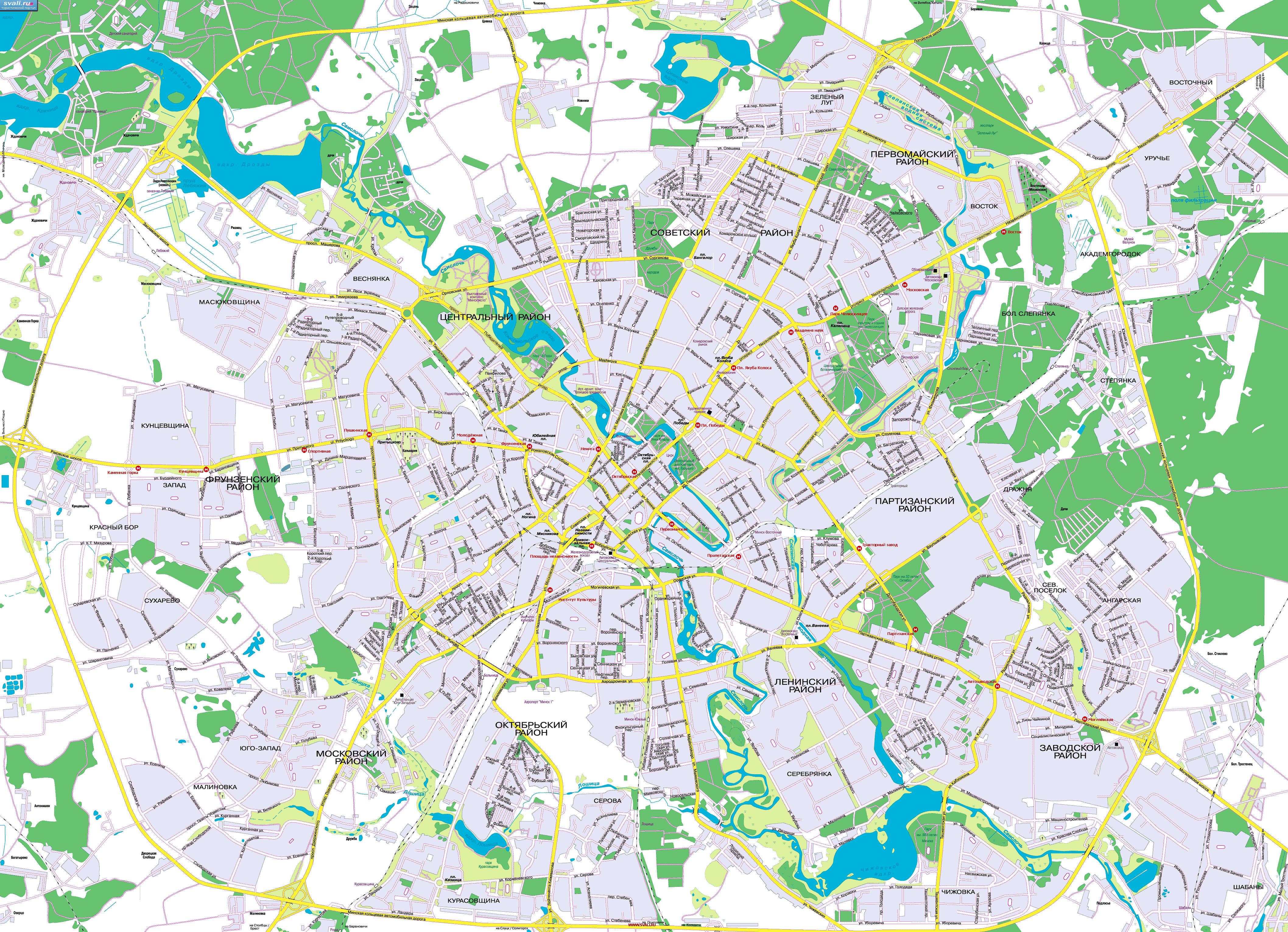Click the Восток metro station icon

(1004, 232)
